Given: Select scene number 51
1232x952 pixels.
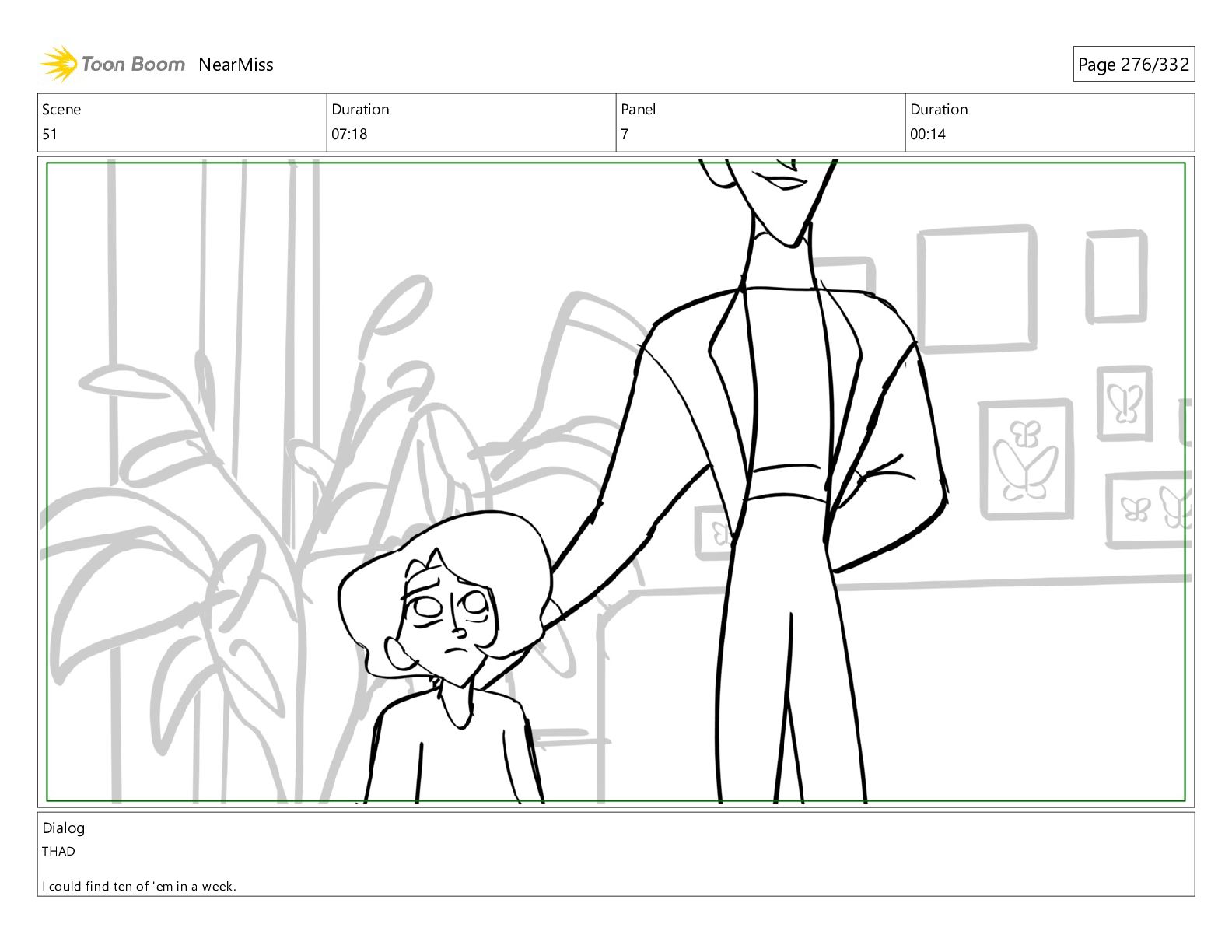Looking at the screenshot, I should 50,134.
